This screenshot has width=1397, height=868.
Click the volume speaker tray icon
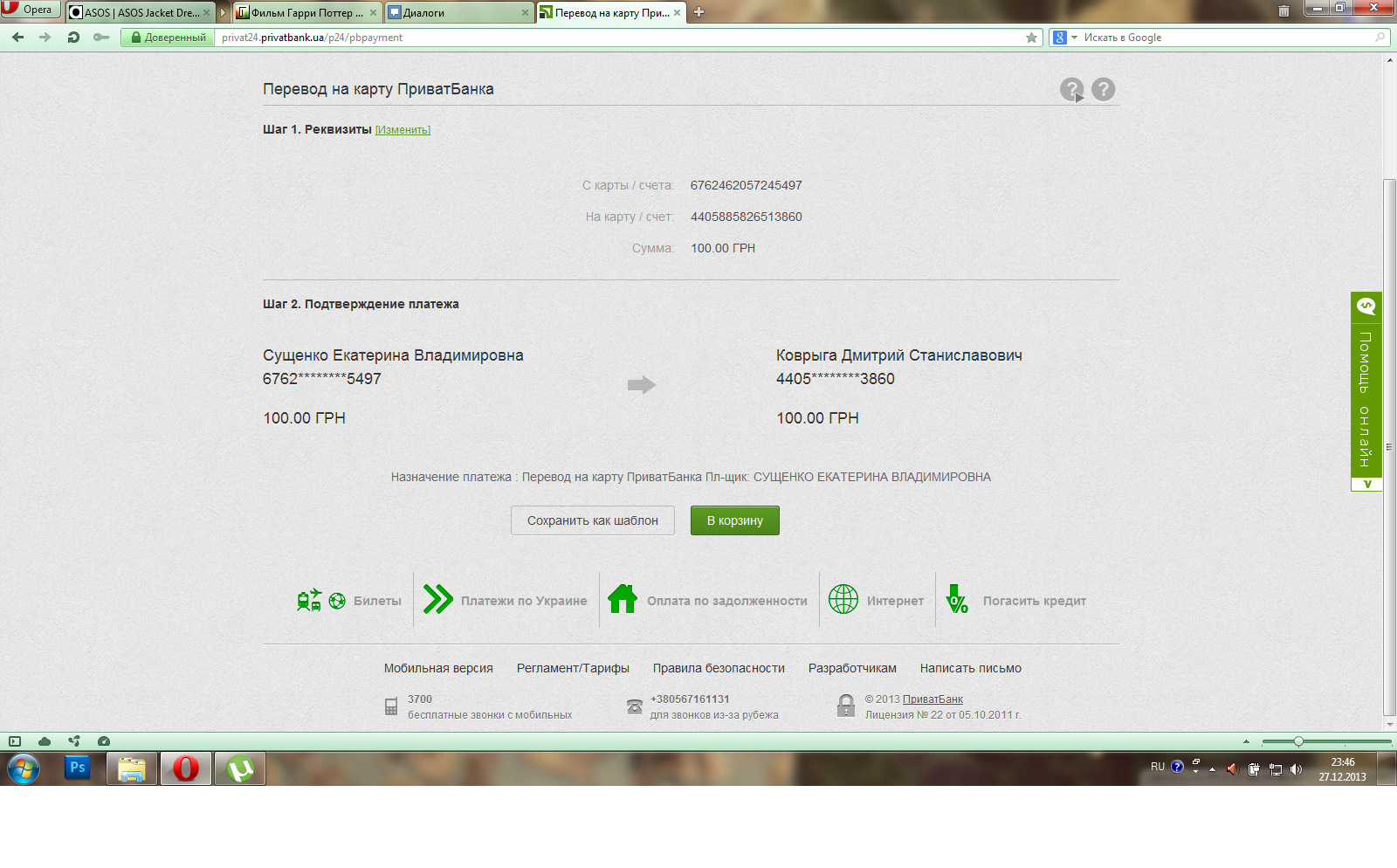(1296, 769)
